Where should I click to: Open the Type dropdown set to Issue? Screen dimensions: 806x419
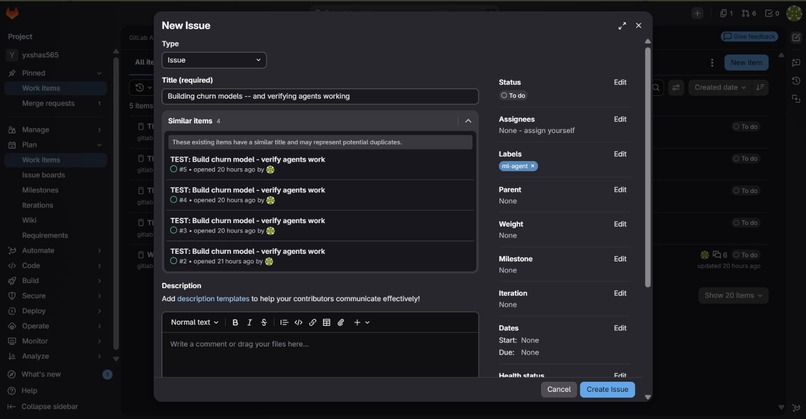(x=214, y=60)
